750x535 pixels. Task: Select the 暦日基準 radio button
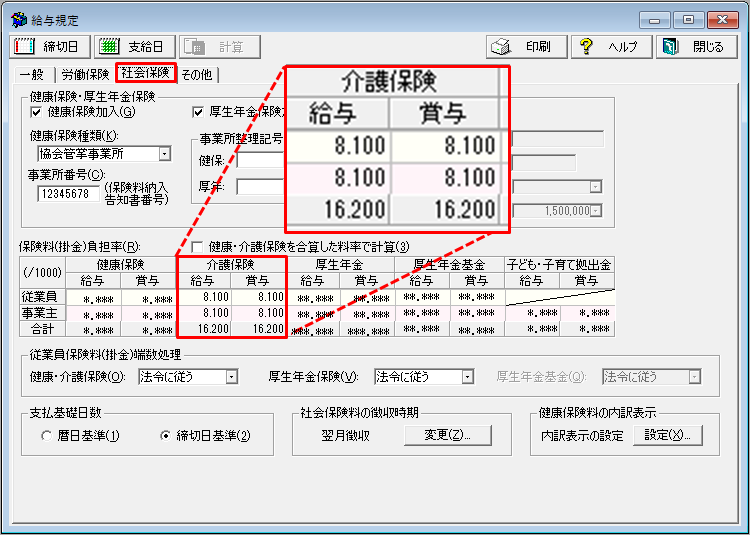pyautogui.click(x=46, y=436)
